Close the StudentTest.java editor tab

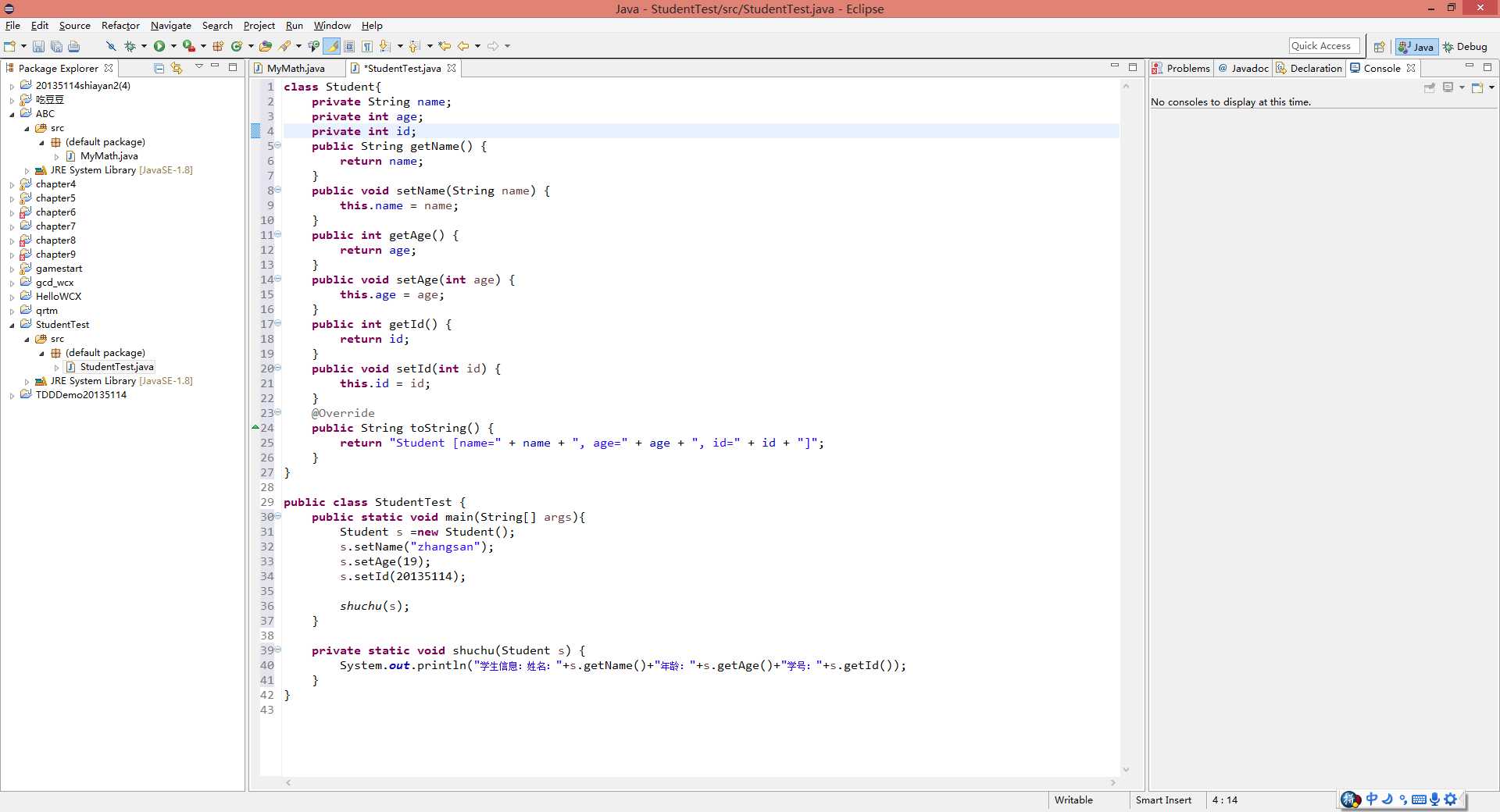[x=452, y=69]
